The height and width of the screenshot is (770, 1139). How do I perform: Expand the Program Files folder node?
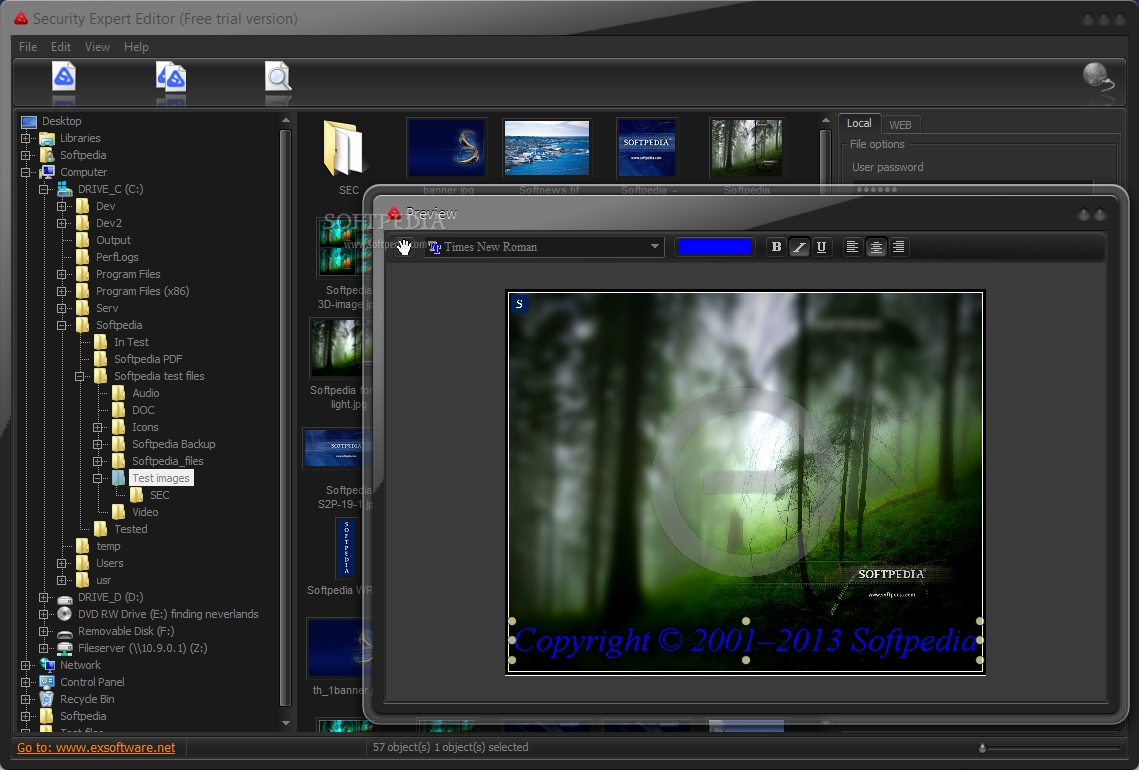click(x=62, y=274)
